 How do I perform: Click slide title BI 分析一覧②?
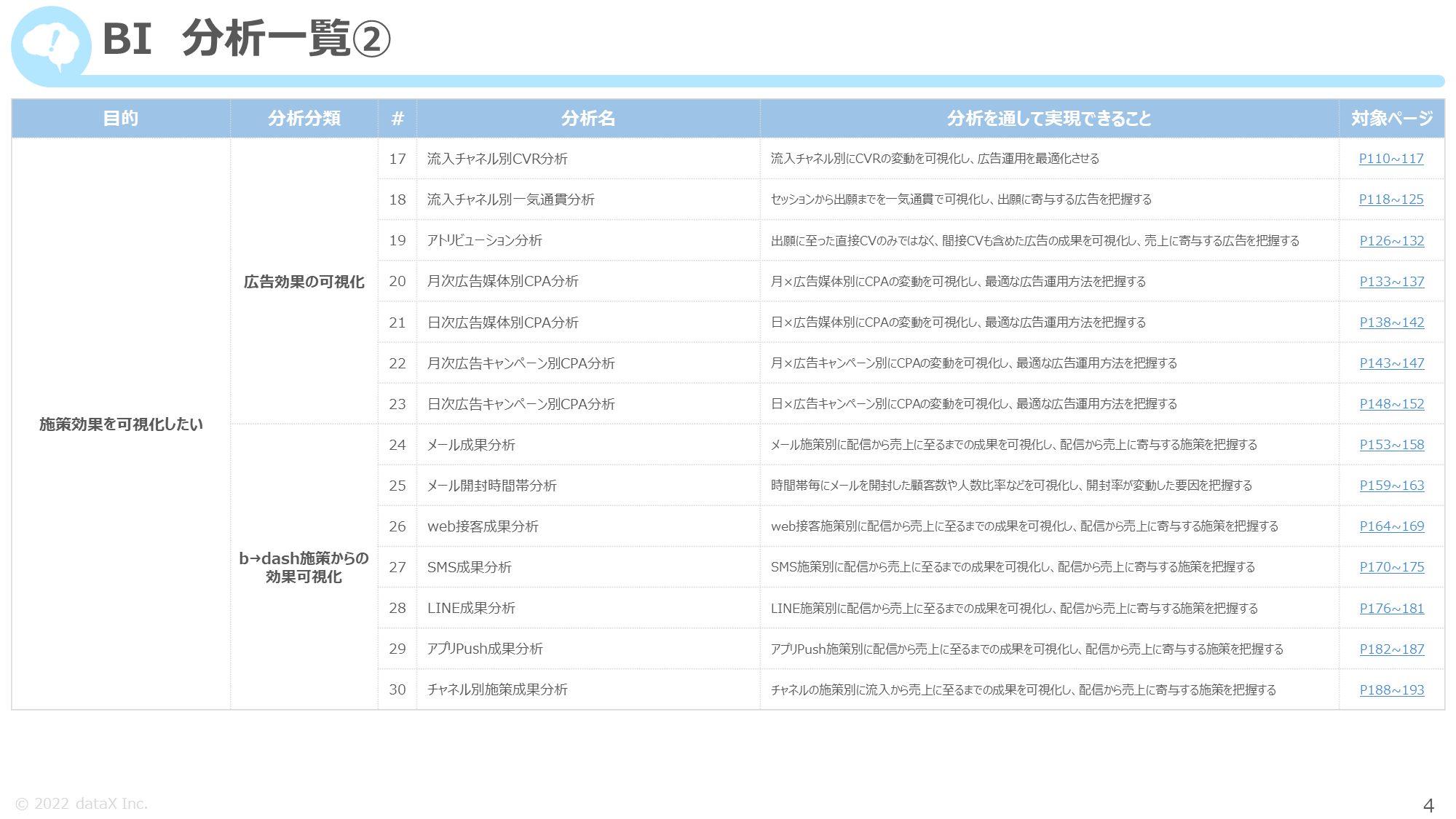(247, 39)
